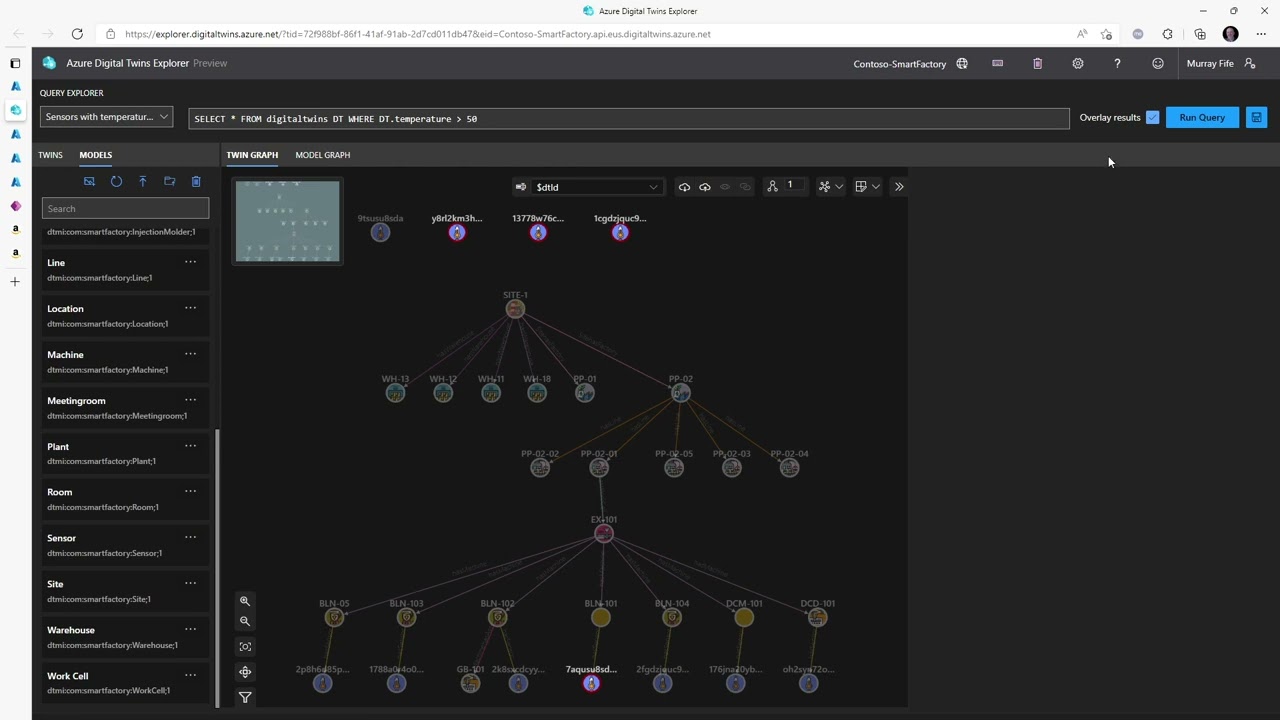Switch to the Twin Graph tab
The image size is (1280, 720).
pyautogui.click(x=252, y=155)
